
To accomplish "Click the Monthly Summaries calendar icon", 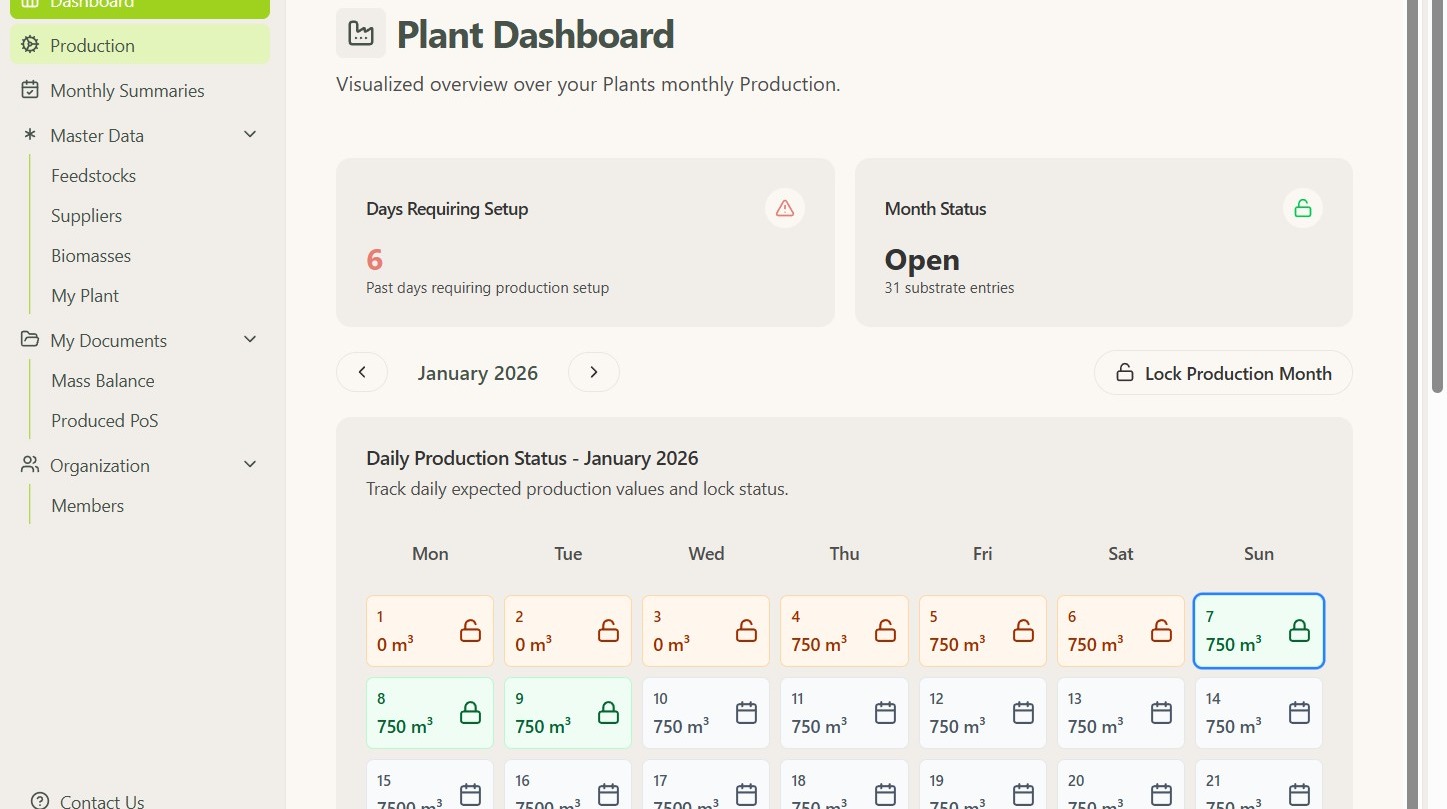I will [30, 90].
